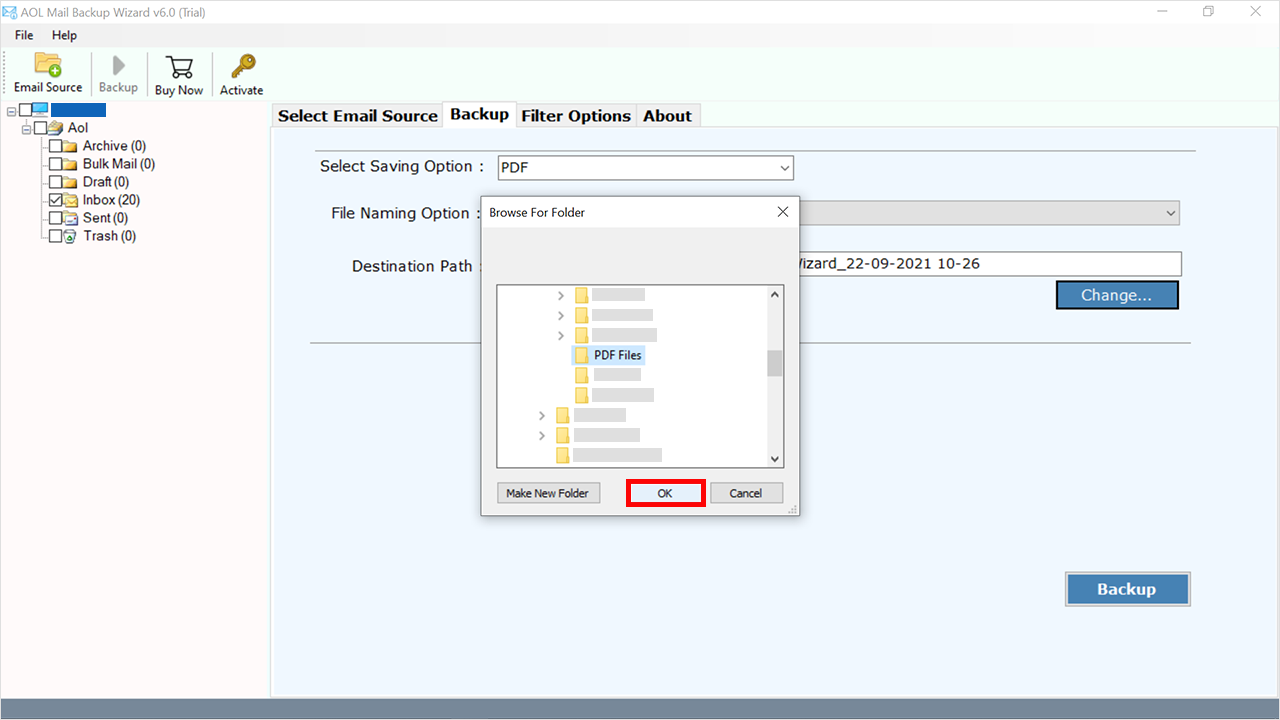Collapse the Aol tree node
Viewport: 1280px width, 720px height.
pyautogui.click(x=27, y=128)
